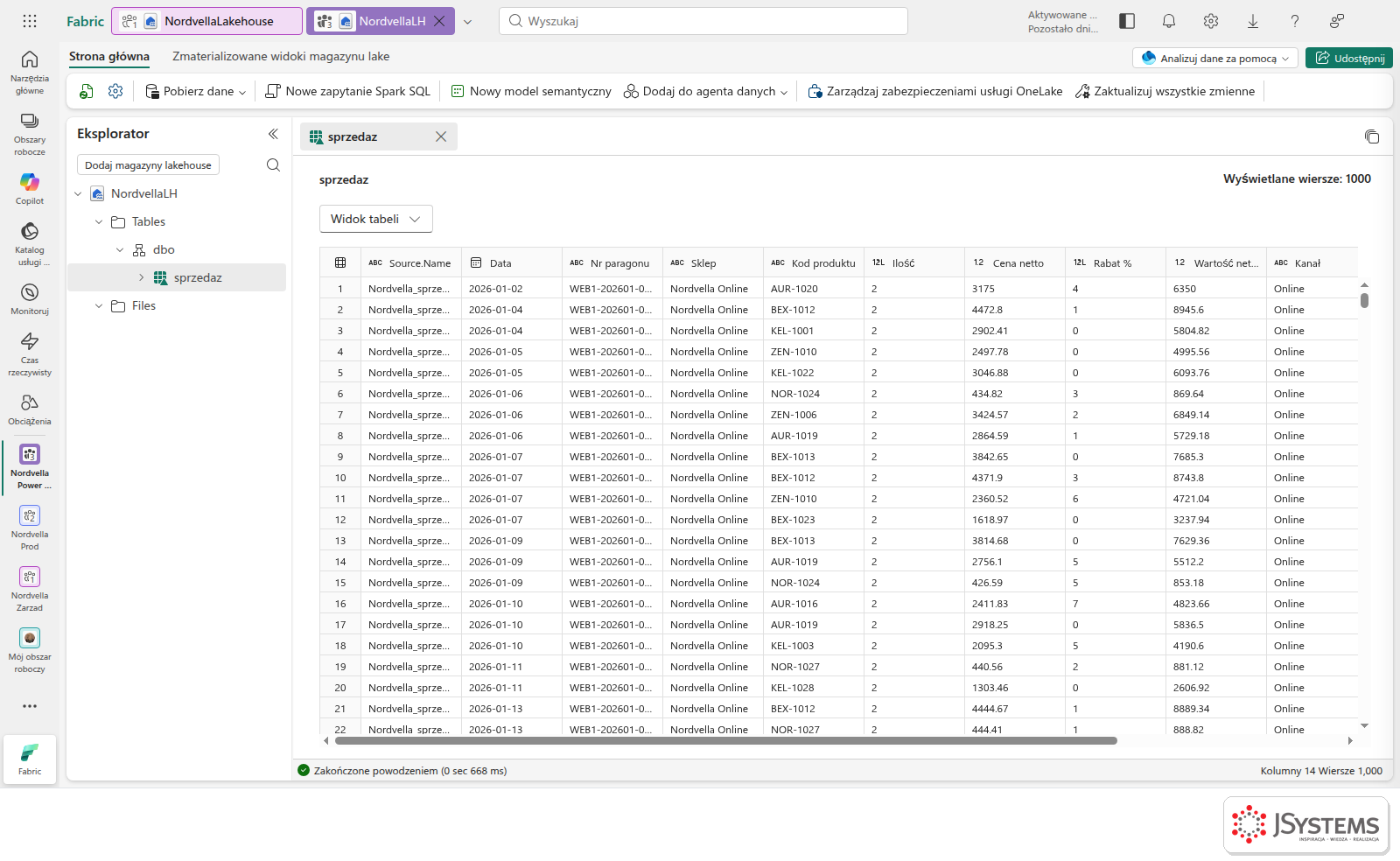The image size is (1400, 861).
Task: Open the Pobierz dane dropdown
Action: [195, 91]
